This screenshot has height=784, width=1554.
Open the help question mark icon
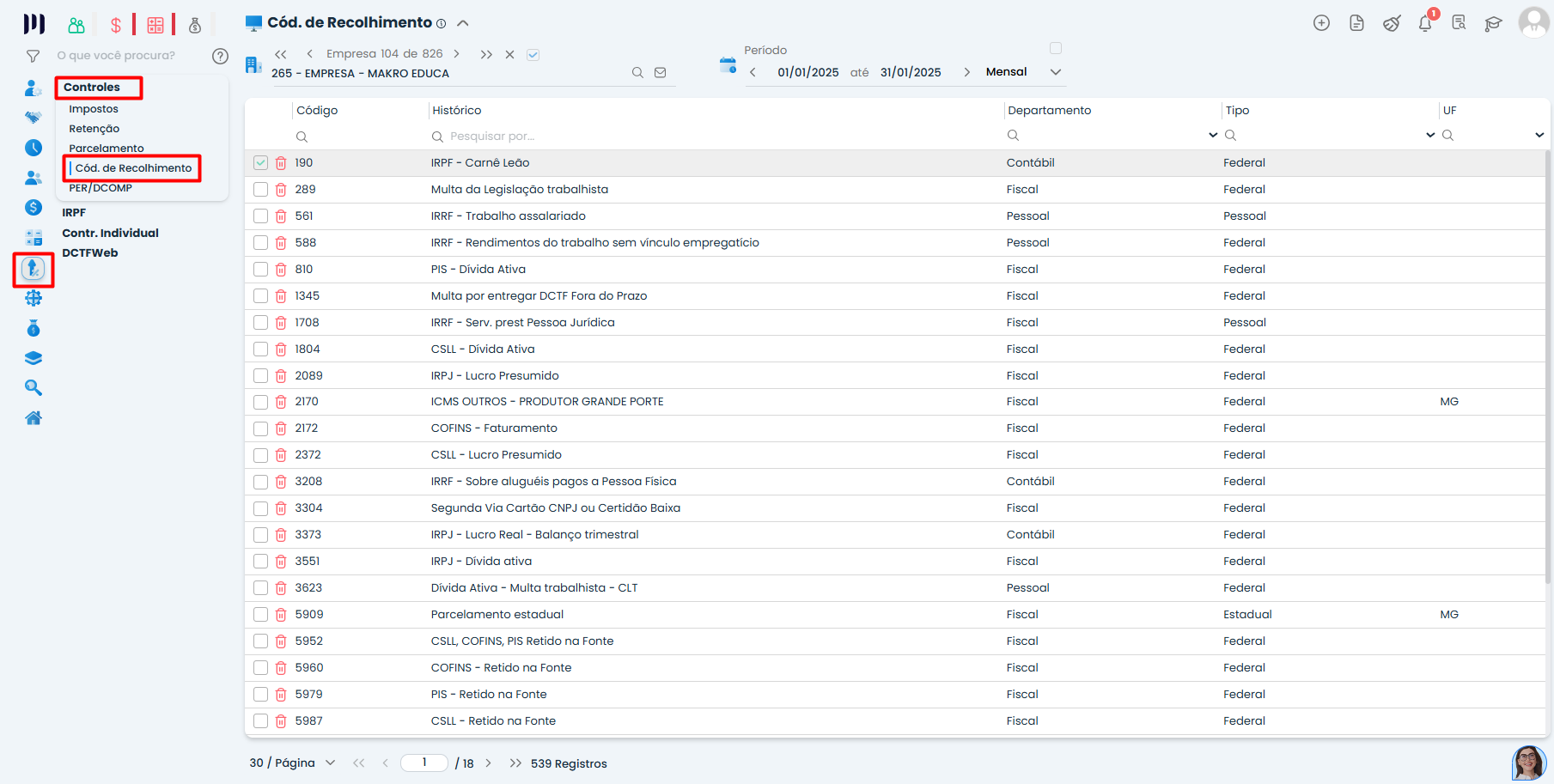tap(220, 56)
